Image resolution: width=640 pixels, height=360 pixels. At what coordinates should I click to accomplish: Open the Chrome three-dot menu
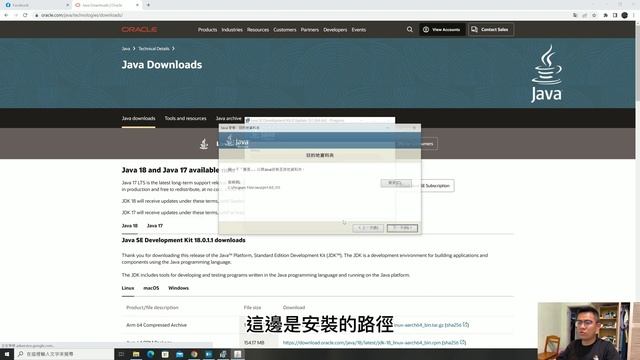(x=634, y=15)
